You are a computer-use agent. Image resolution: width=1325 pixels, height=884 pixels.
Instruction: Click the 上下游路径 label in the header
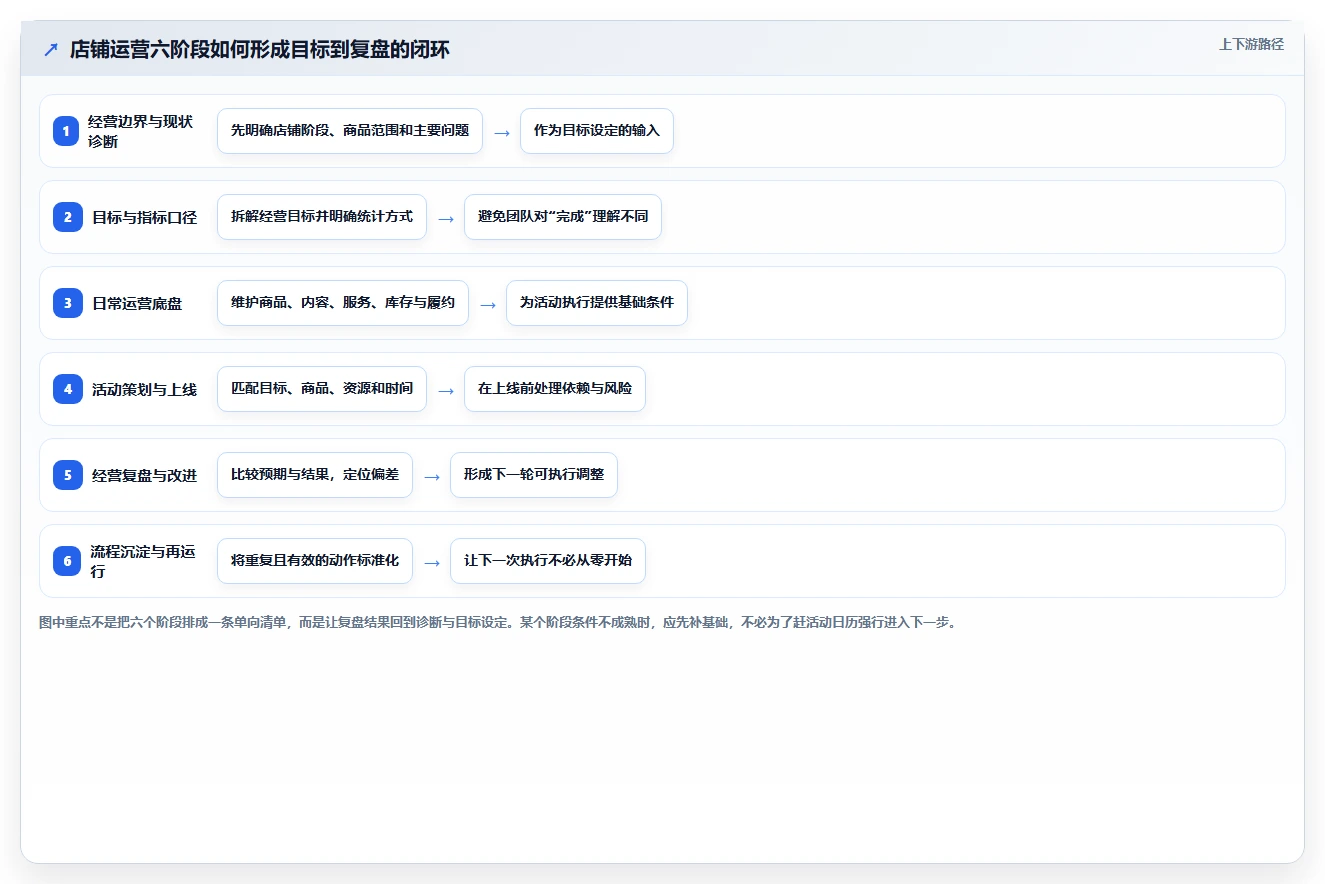(x=1251, y=44)
